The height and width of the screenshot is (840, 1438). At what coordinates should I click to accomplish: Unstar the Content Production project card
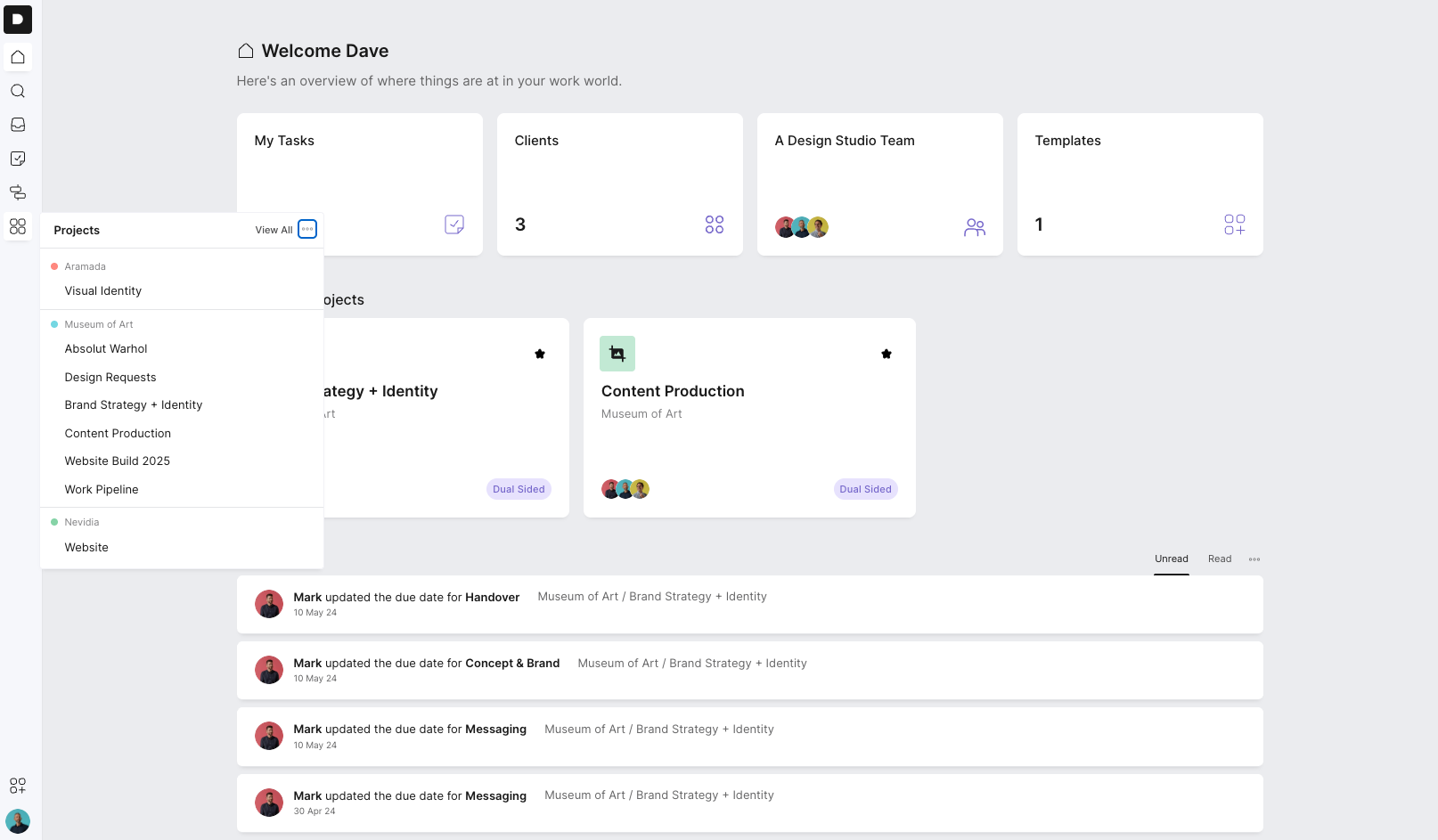click(x=886, y=354)
